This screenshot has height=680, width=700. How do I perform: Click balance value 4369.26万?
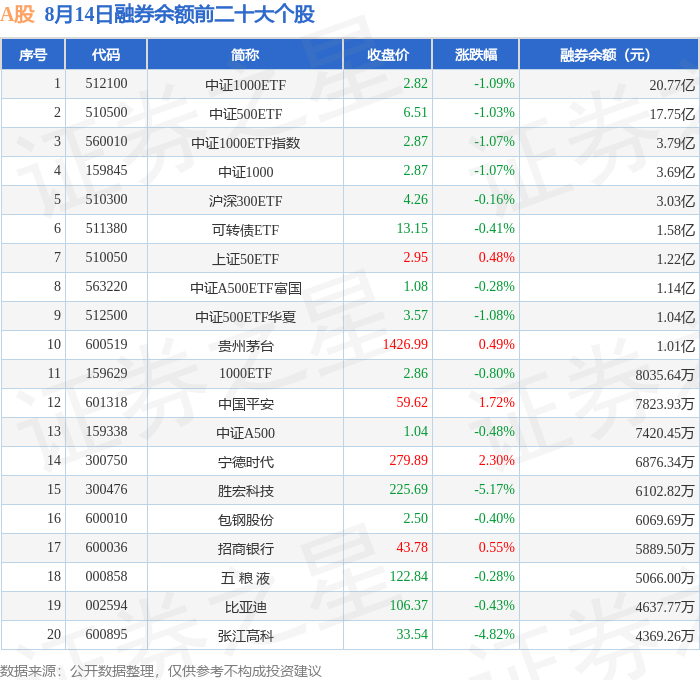click(665, 636)
